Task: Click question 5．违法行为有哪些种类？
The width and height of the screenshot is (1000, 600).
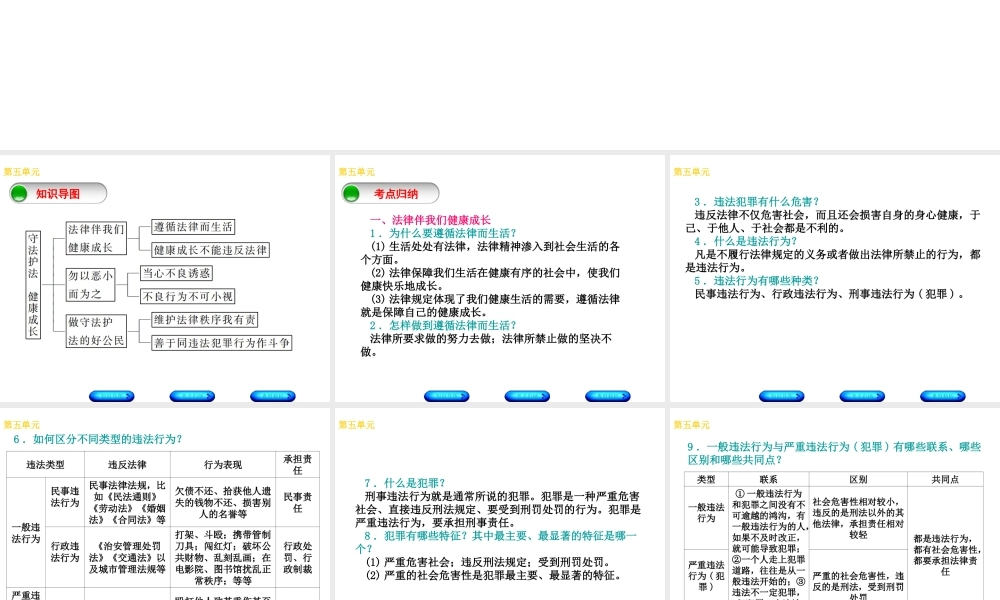Action: (757, 281)
